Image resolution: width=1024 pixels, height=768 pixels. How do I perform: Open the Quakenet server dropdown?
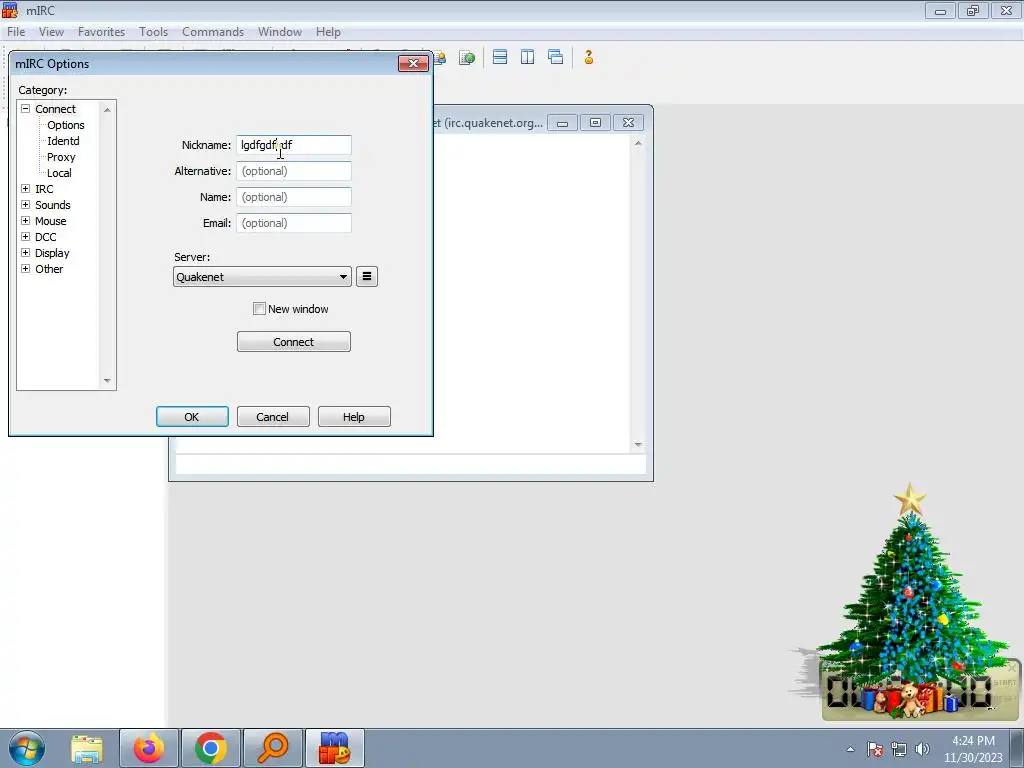pos(263,277)
